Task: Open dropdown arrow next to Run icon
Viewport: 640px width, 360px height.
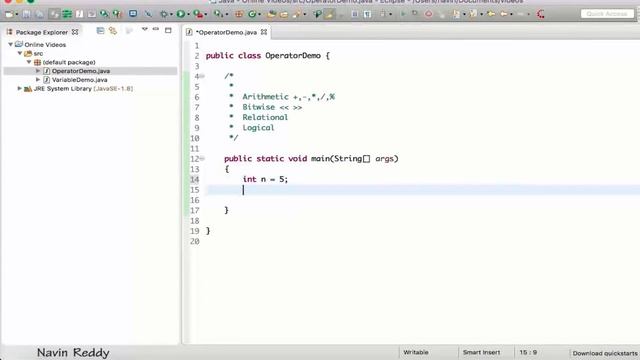Action: coord(189,14)
